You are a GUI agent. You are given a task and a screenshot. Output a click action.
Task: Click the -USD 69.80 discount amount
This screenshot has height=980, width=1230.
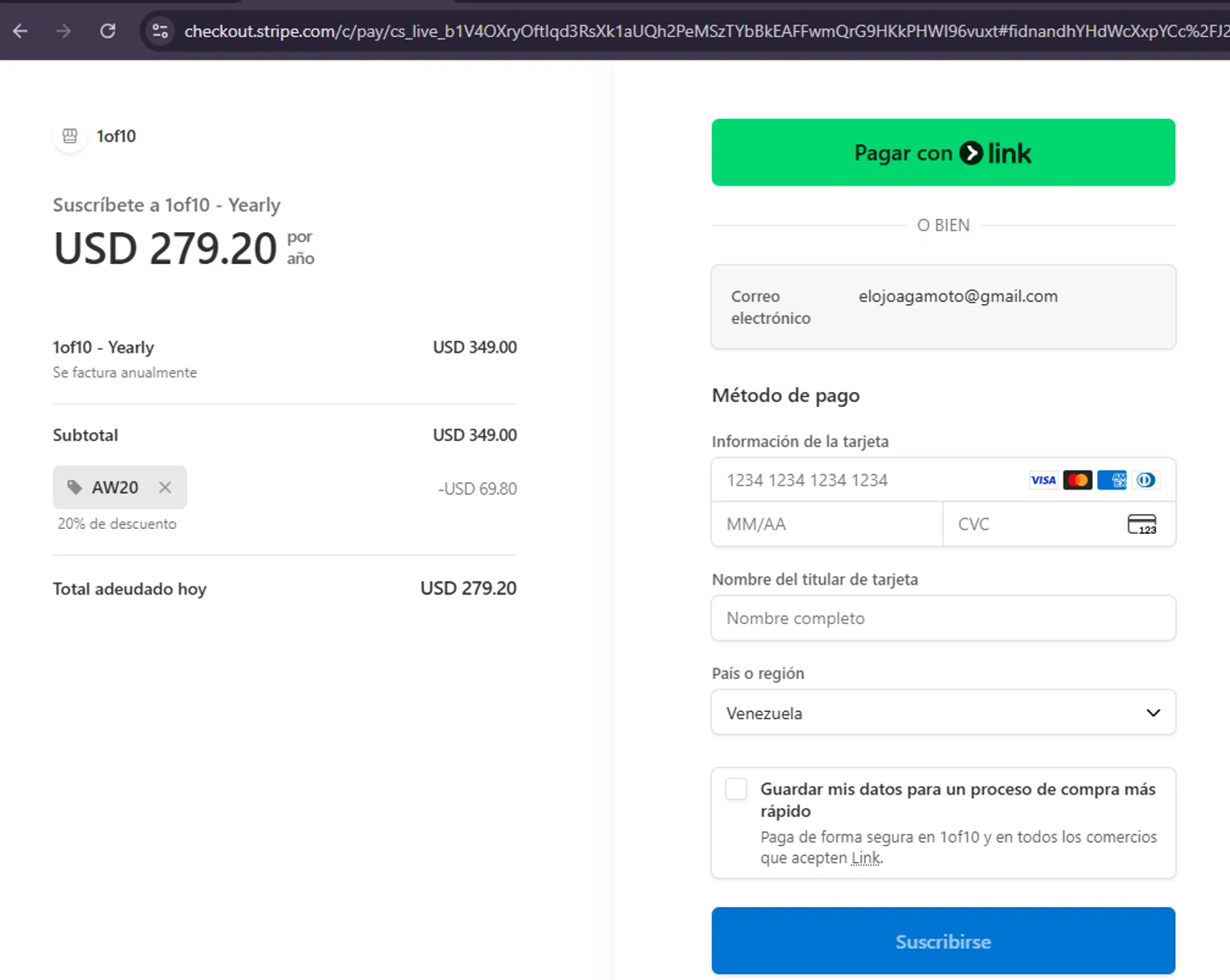pos(477,489)
